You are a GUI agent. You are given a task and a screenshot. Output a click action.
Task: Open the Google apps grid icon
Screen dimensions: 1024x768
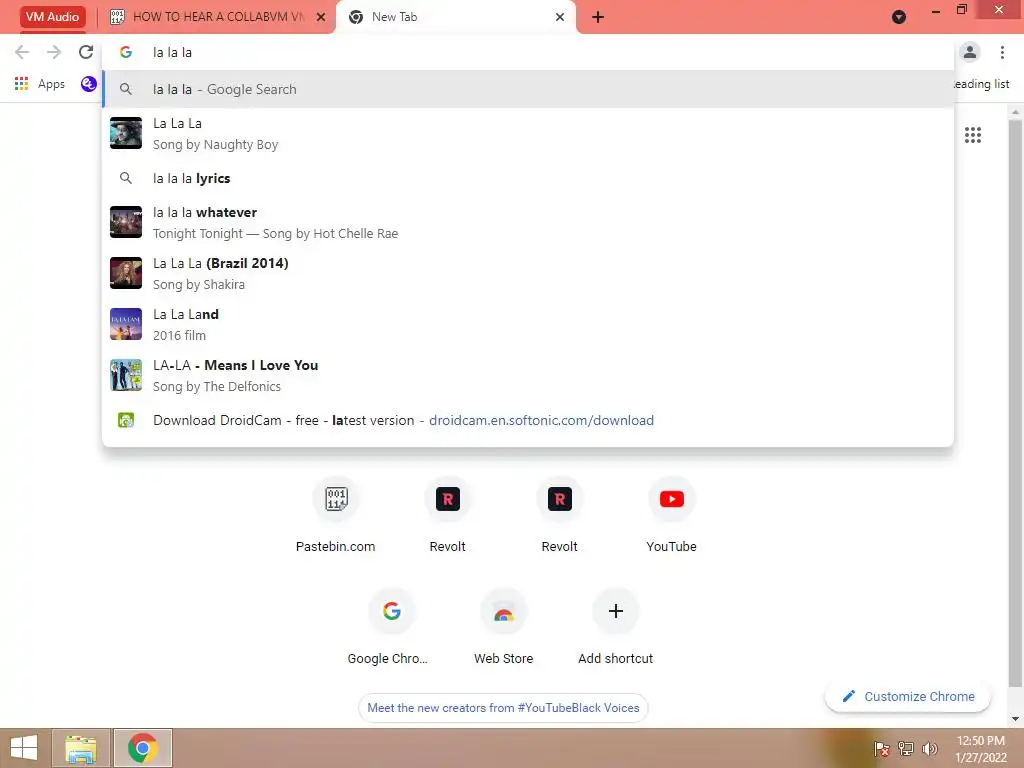[x=972, y=135]
